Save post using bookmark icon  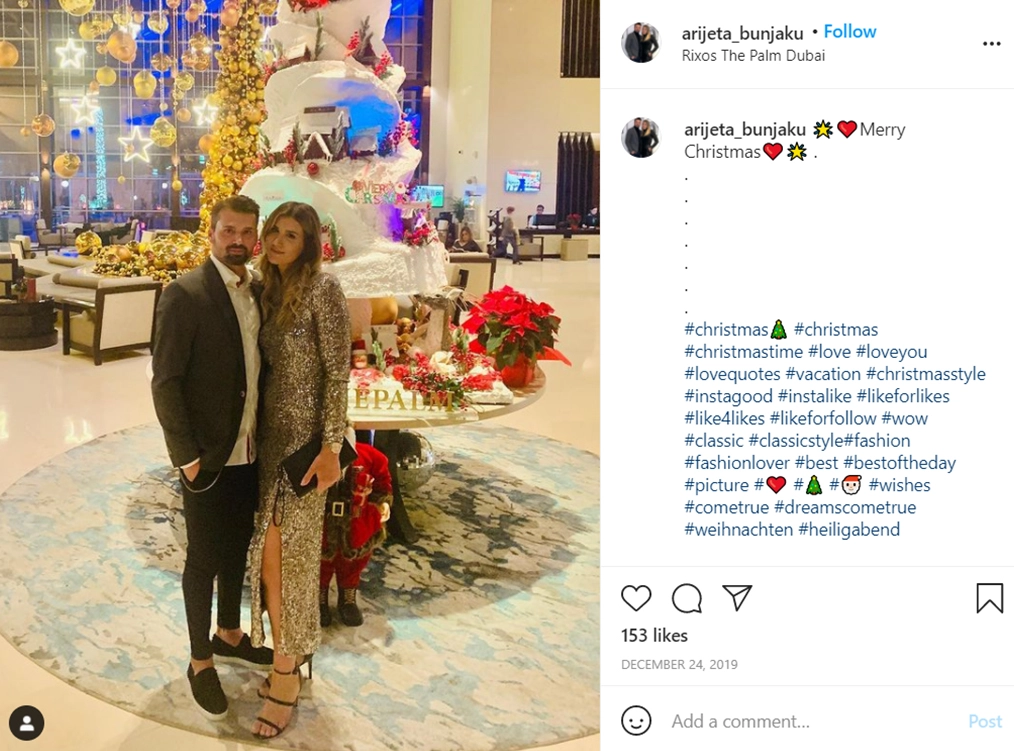tap(989, 598)
